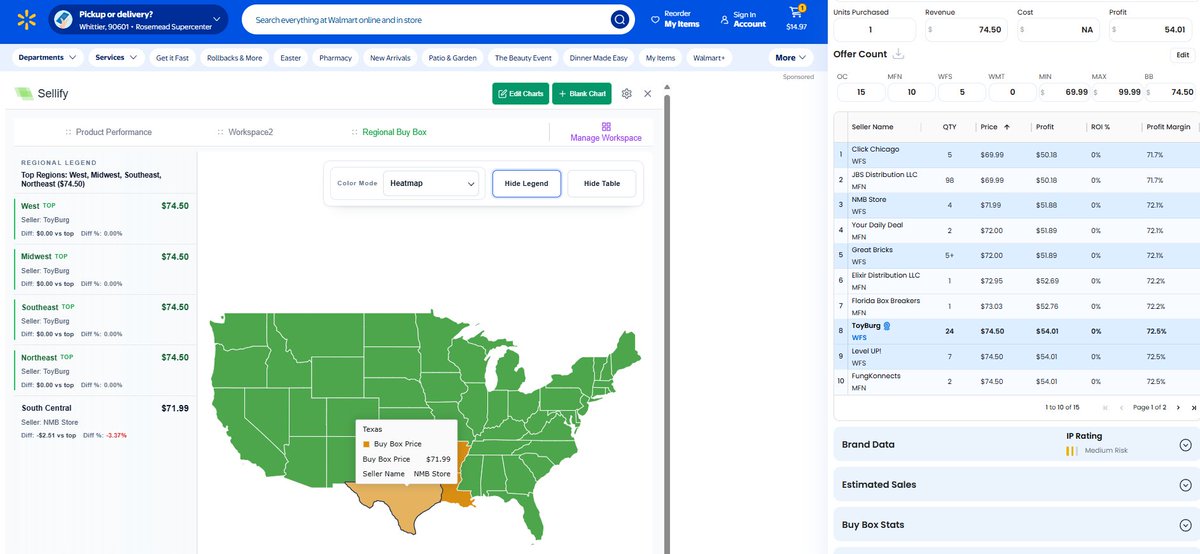Screen dimensions: 1200x554
Task: Click the orange Buy Box Price legend square in tooltip
Action: 366,444
